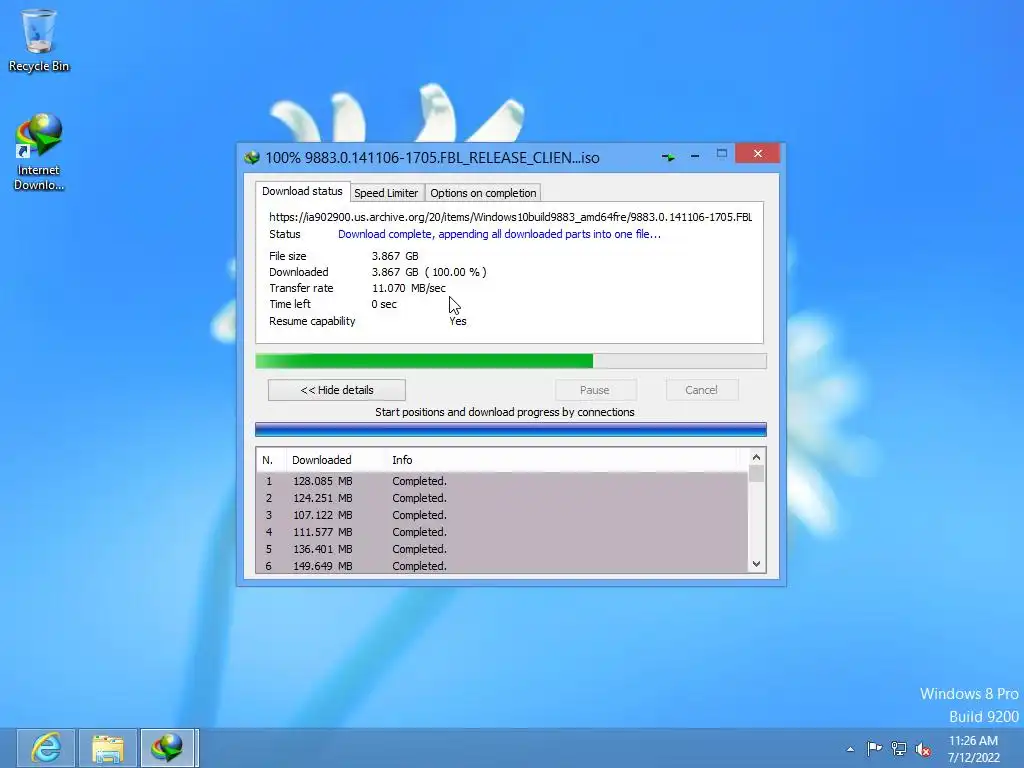1024x768 pixels.
Task: Click the Info column header
Action: pyautogui.click(x=564, y=460)
